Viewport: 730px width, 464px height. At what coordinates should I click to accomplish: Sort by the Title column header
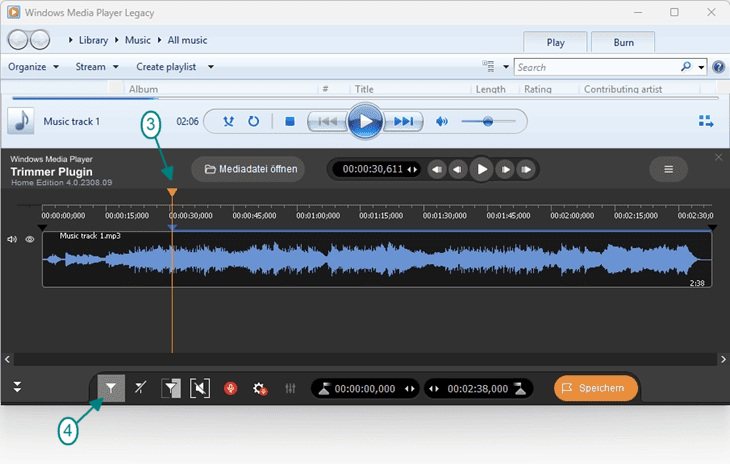tap(364, 88)
